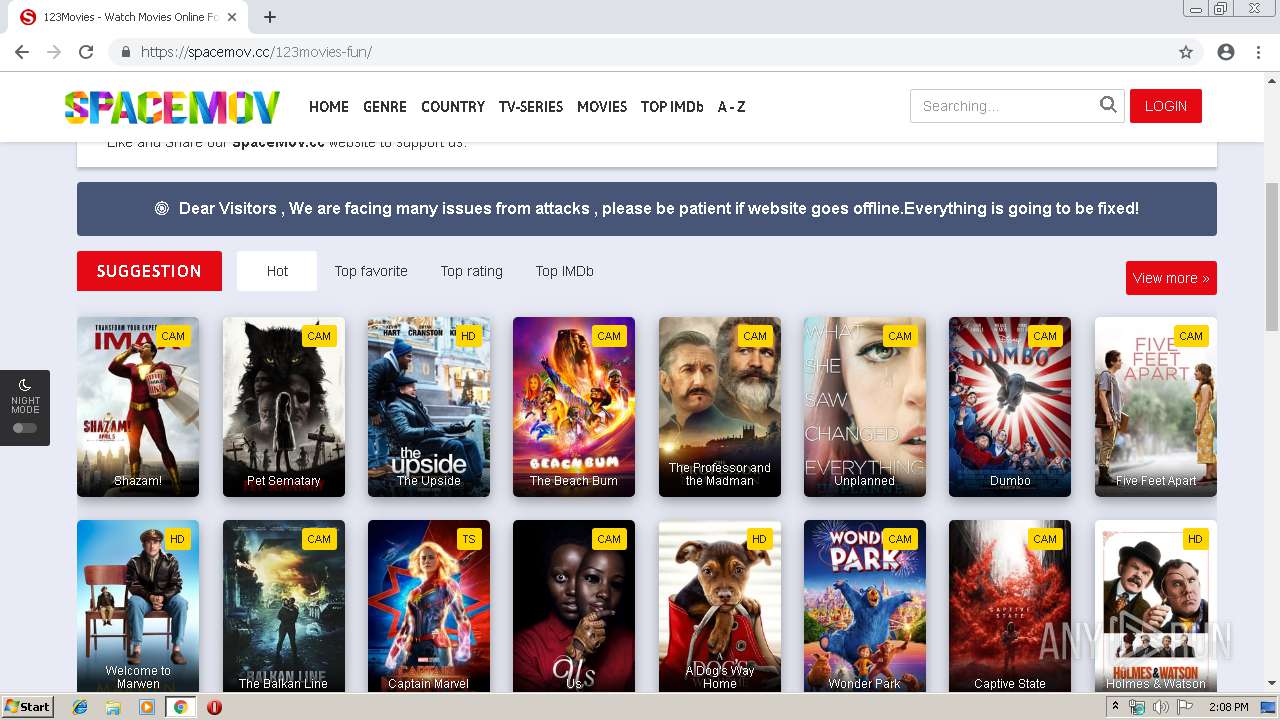Screen dimensions: 1280x720
Task: Open the Shazam! movie poster
Action: (x=138, y=407)
